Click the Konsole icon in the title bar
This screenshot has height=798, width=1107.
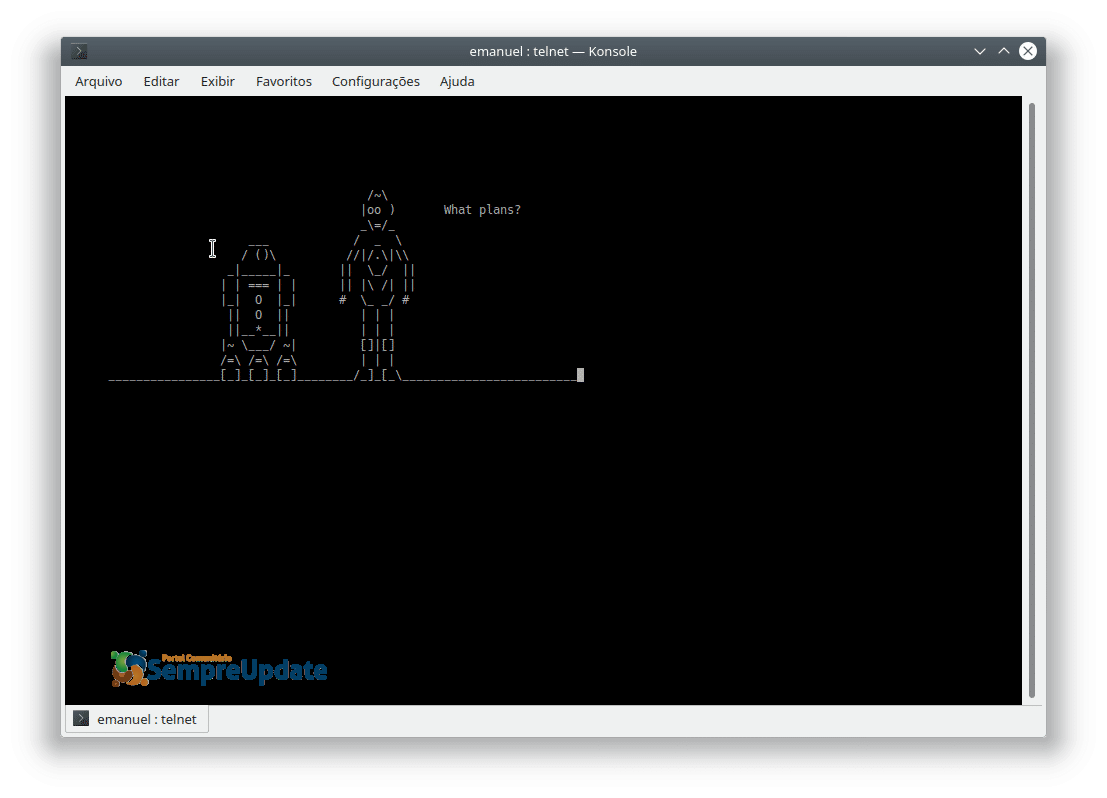coord(79,52)
